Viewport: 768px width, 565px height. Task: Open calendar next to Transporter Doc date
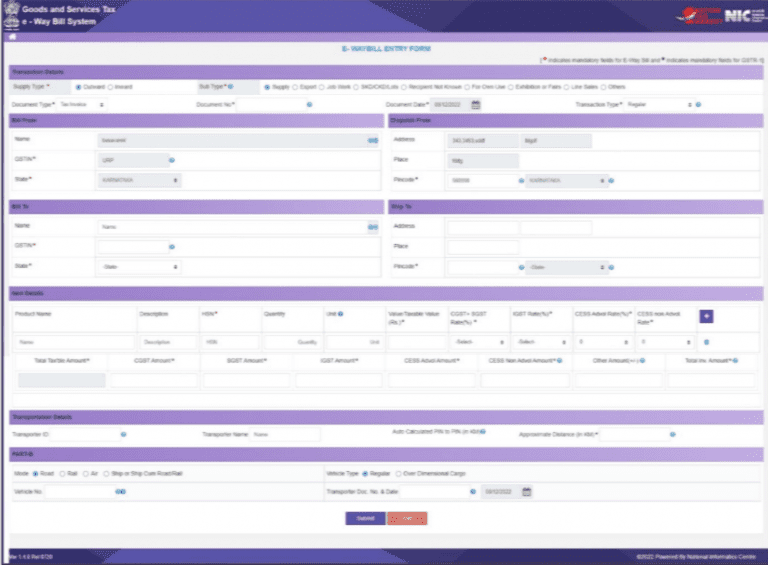click(527, 491)
